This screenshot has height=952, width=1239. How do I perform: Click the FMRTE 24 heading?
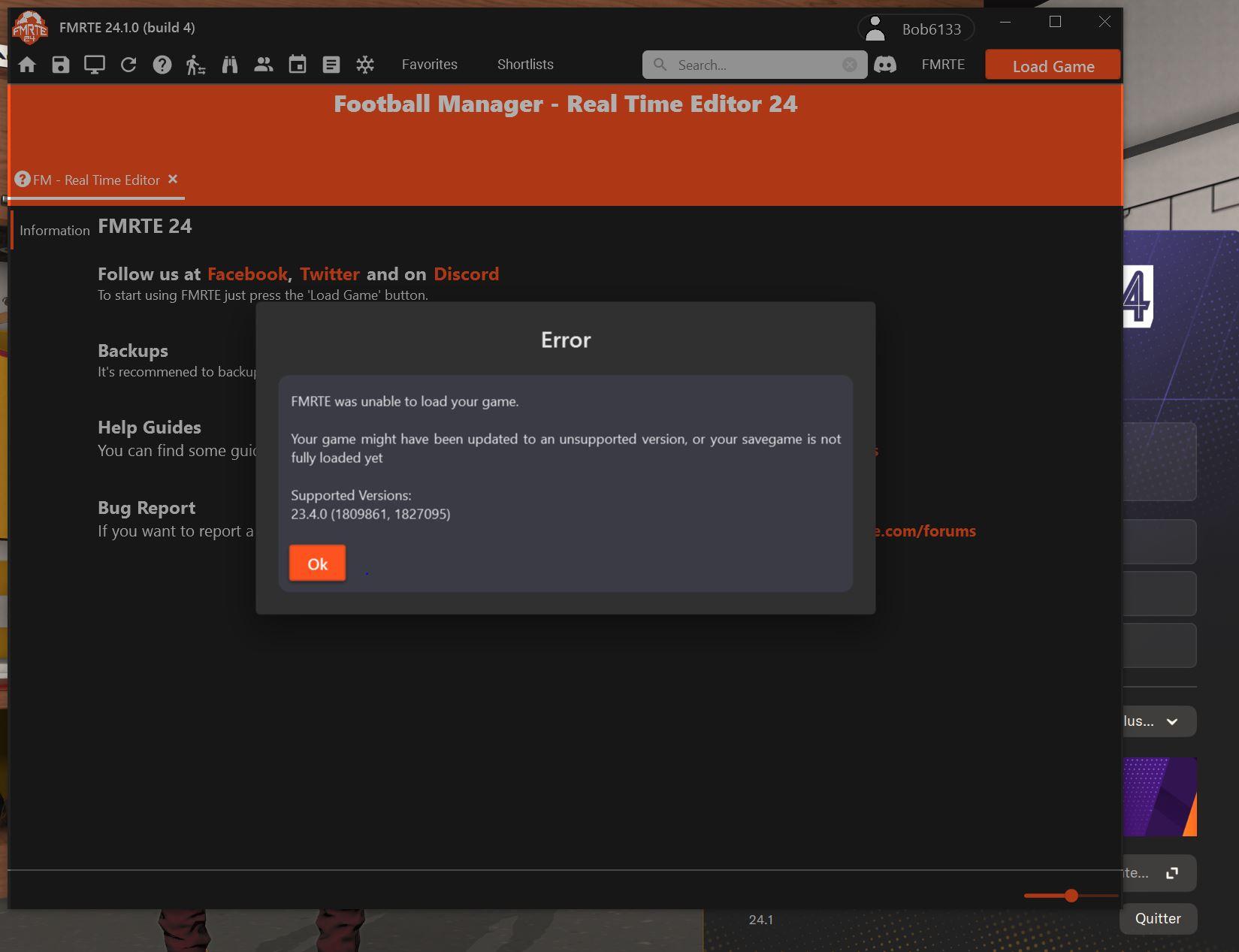click(x=145, y=226)
